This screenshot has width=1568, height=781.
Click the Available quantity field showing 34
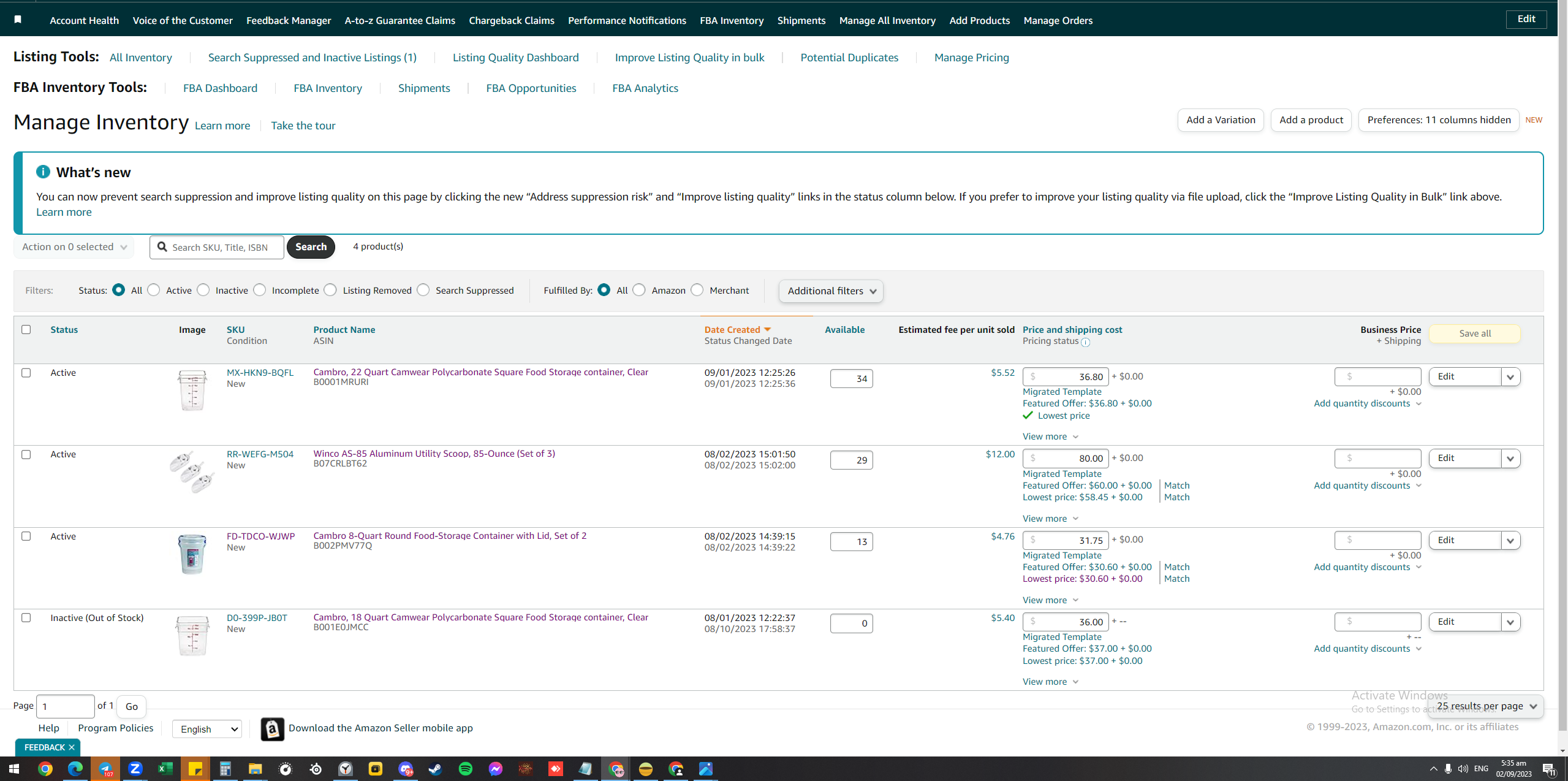tap(851, 378)
